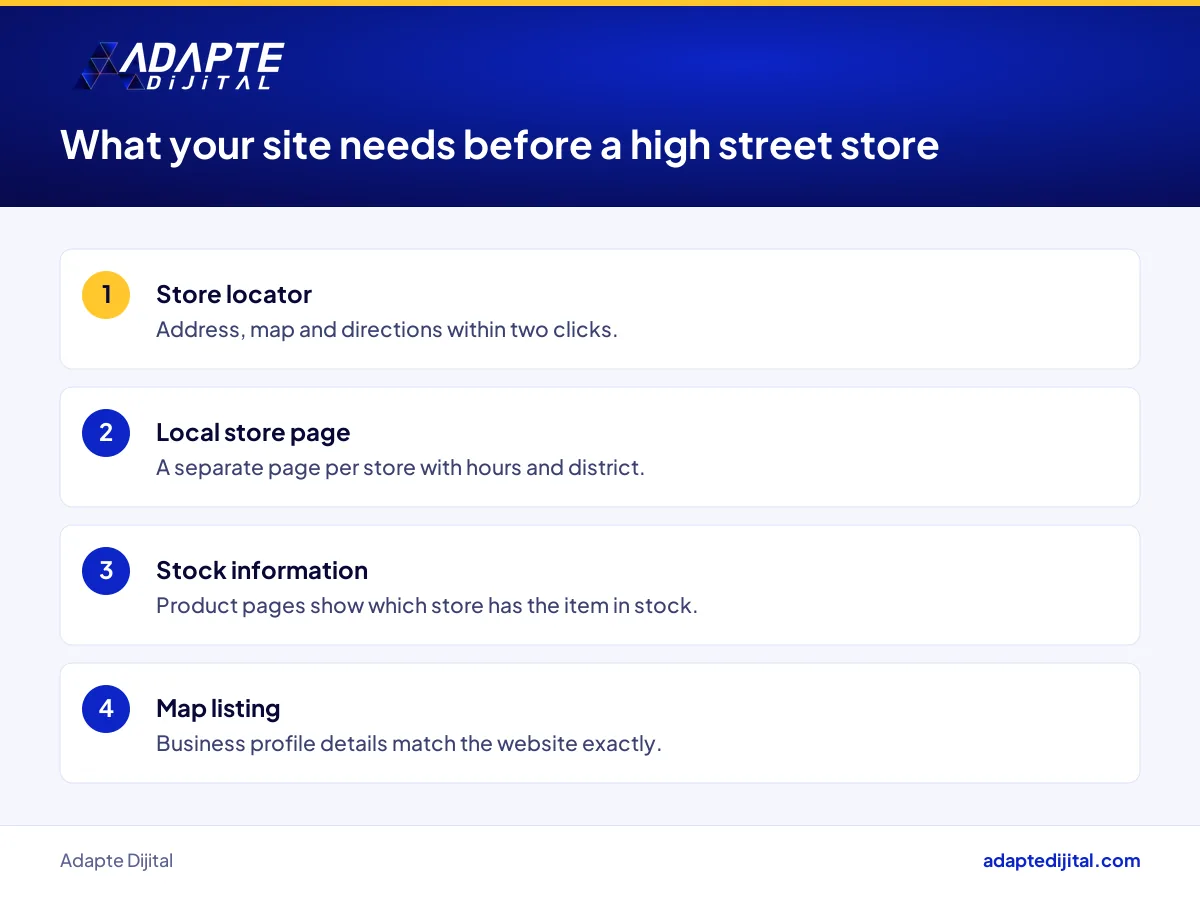Screen dimensions: 1200x911
Task: Click the 'Store locator' title
Action: pyautogui.click(x=234, y=294)
